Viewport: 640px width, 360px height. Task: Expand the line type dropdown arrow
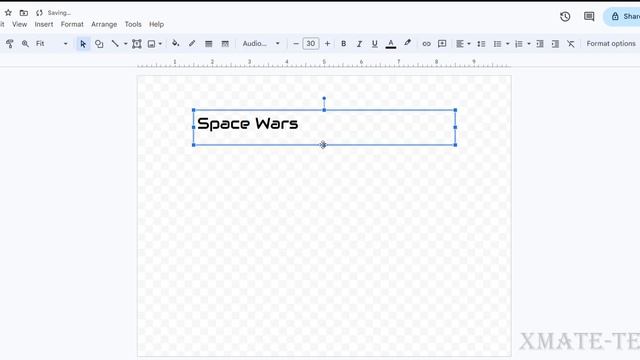coord(125,44)
